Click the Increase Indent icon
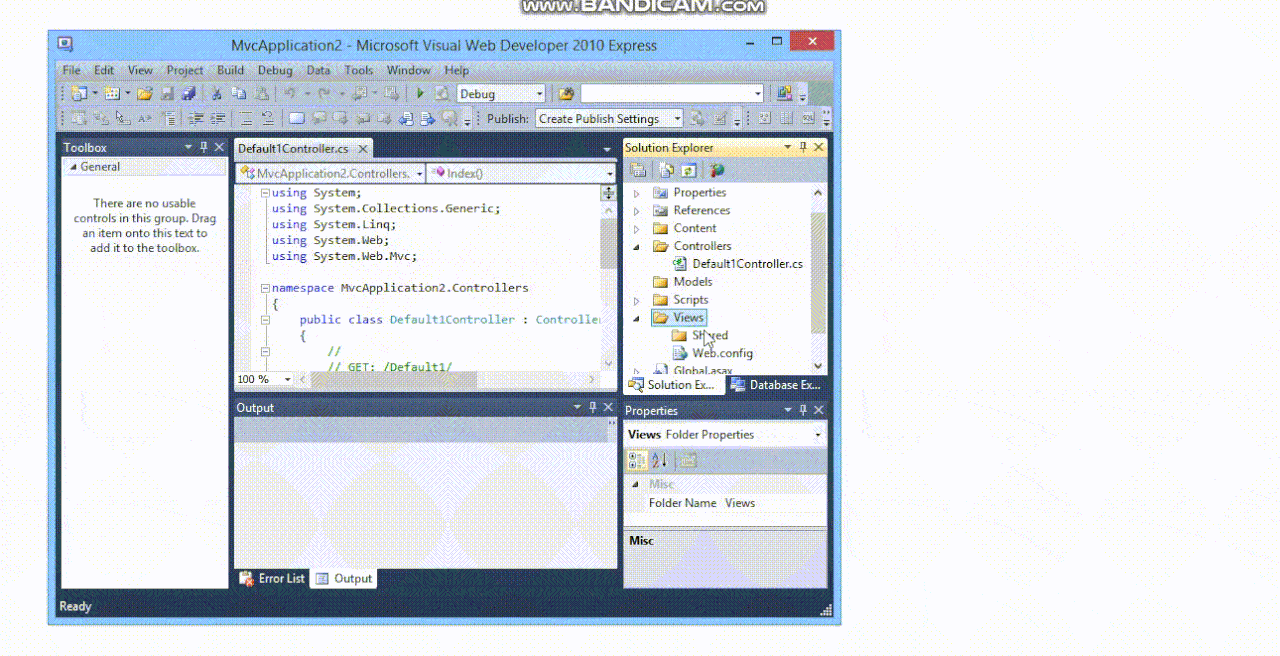Image resolution: width=1280 pixels, height=656 pixels. 217,118
